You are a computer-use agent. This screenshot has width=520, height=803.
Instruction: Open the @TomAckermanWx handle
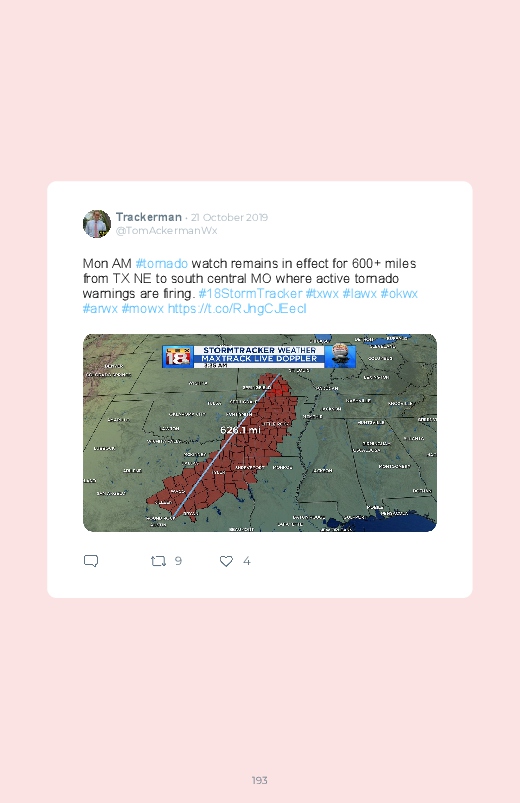167,230
